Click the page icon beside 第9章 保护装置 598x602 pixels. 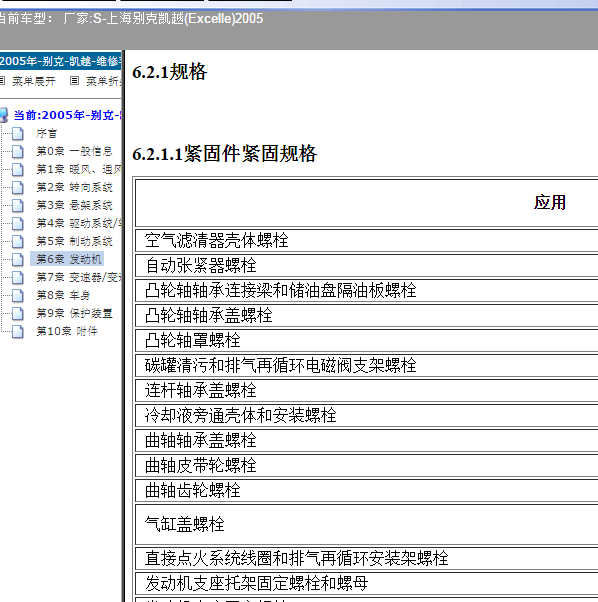(x=18, y=314)
